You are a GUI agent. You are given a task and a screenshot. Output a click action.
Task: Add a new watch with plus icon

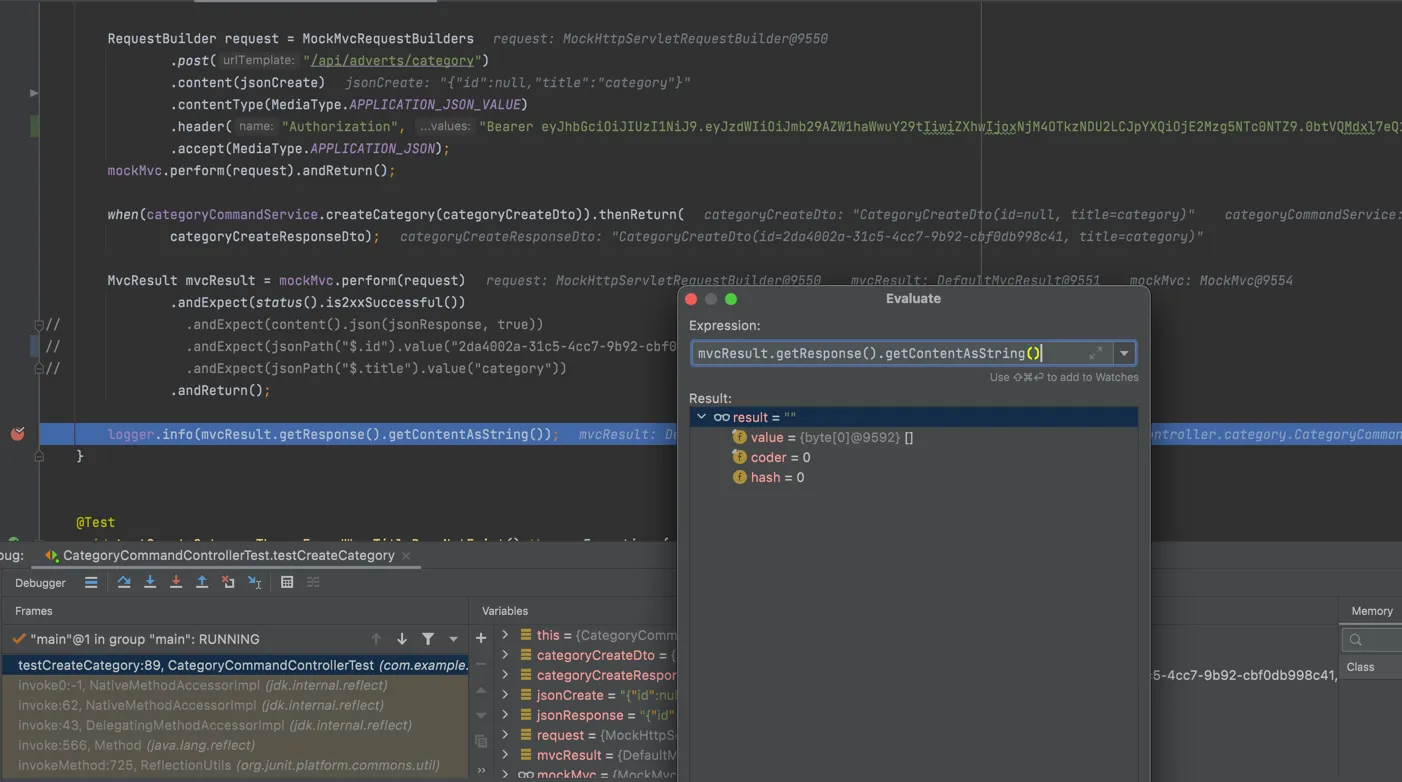point(481,638)
